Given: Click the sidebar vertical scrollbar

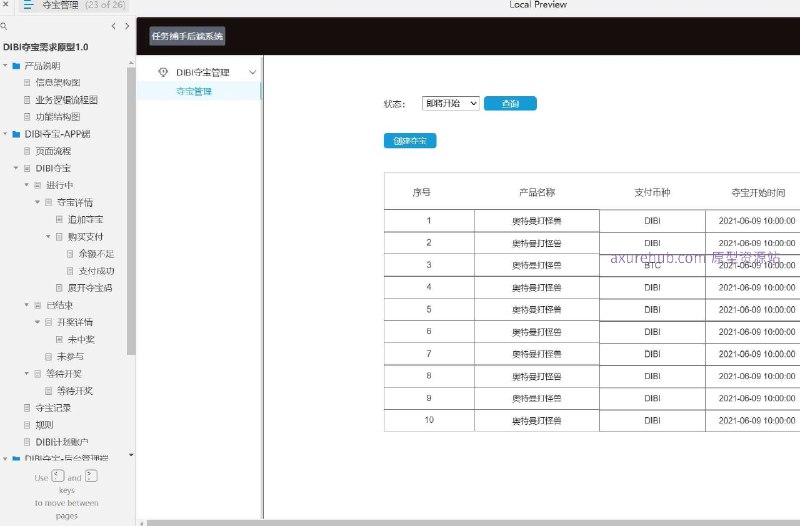Looking at the screenshot, I should (131, 210).
